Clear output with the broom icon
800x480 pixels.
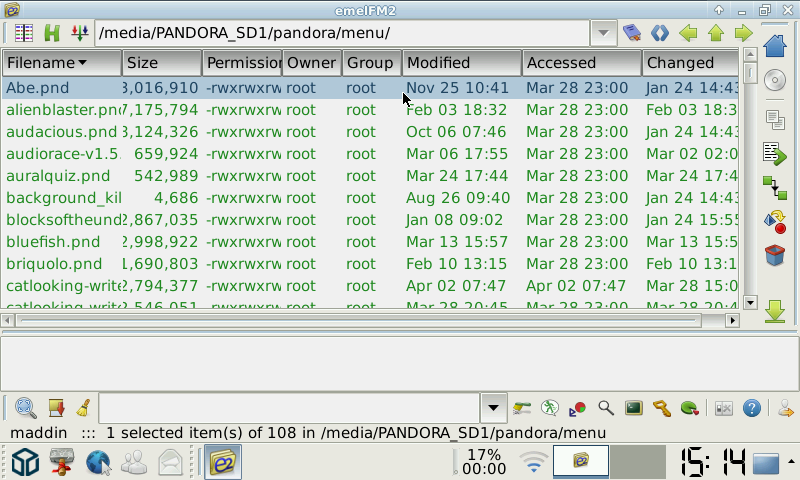pos(84,408)
